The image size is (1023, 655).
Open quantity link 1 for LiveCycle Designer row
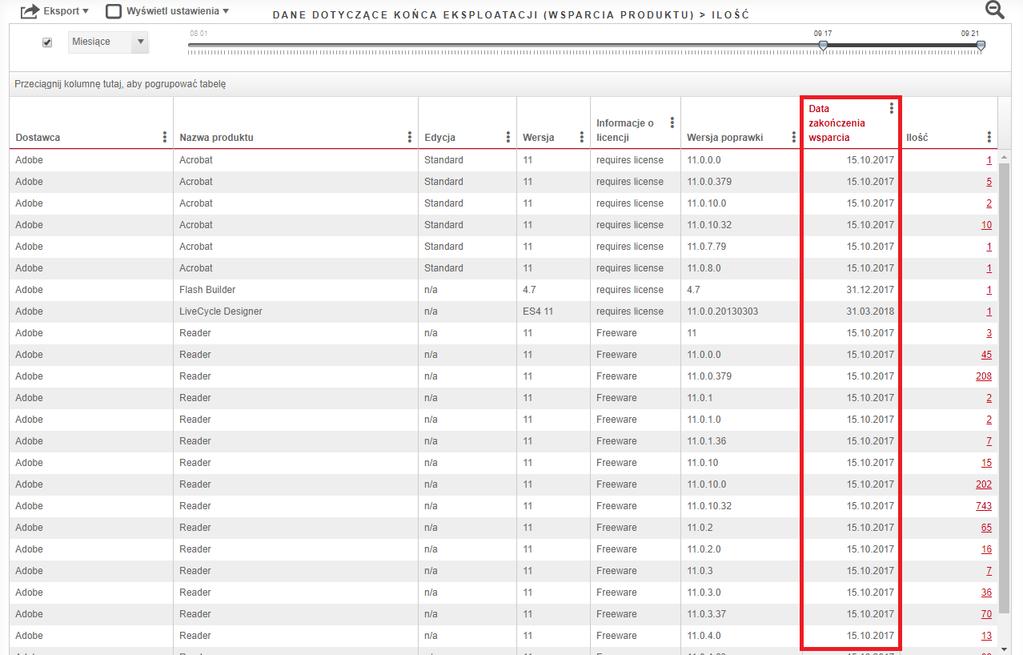coord(989,311)
